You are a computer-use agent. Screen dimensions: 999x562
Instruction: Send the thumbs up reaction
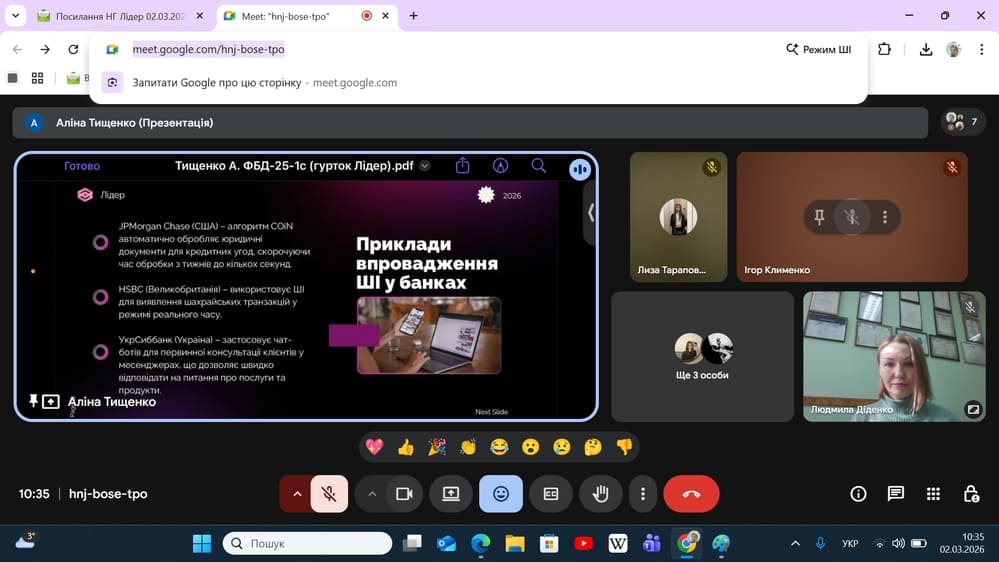click(405, 447)
